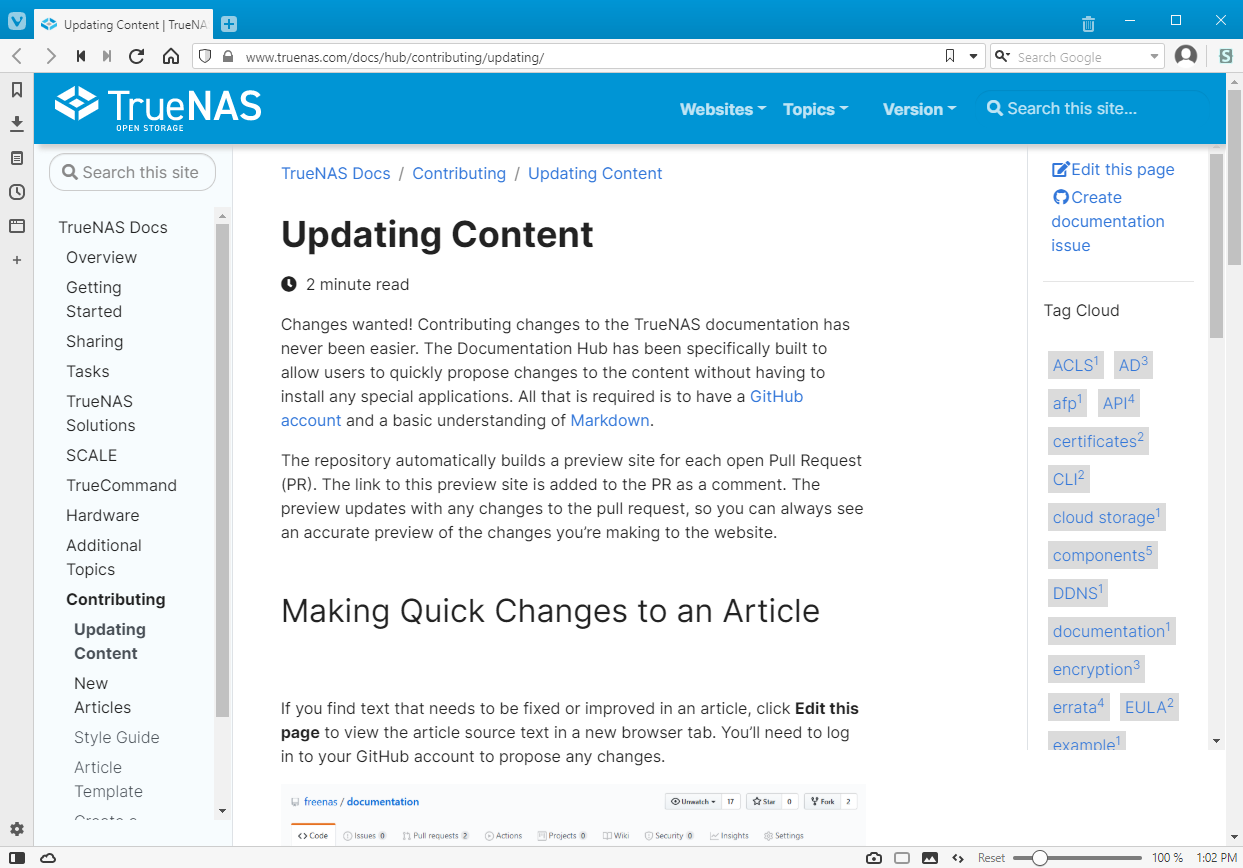Open a new tab with plus button
This screenshot has height=868, width=1243.
(x=229, y=24)
